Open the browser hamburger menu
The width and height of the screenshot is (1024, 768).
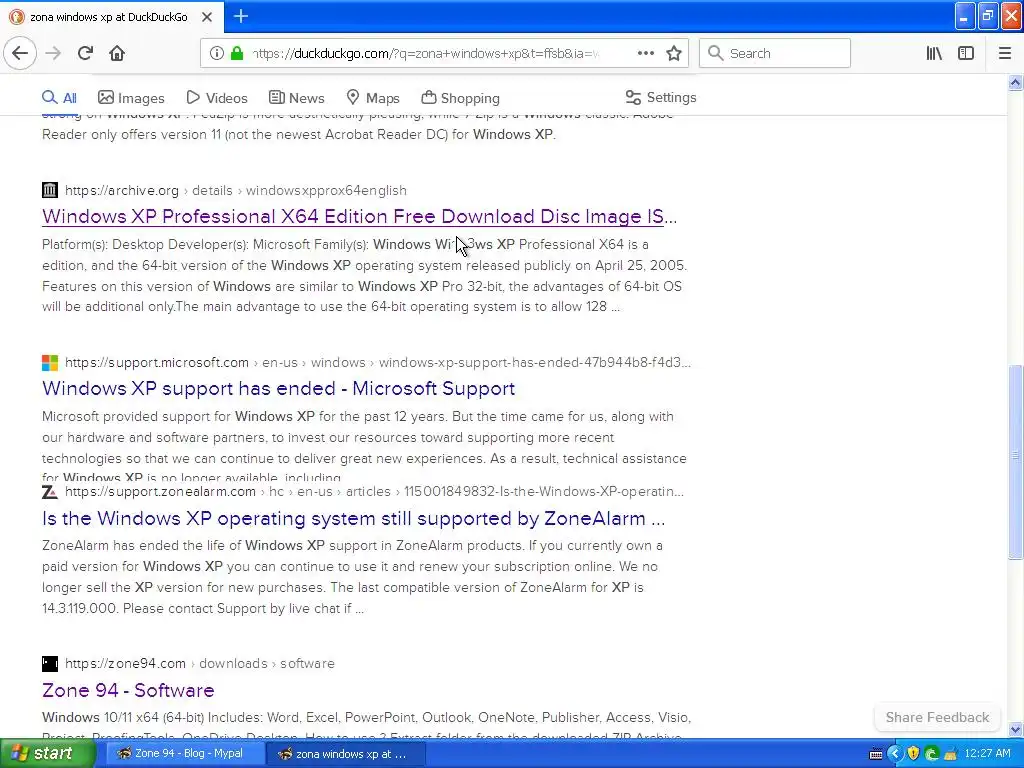(1004, 53)
